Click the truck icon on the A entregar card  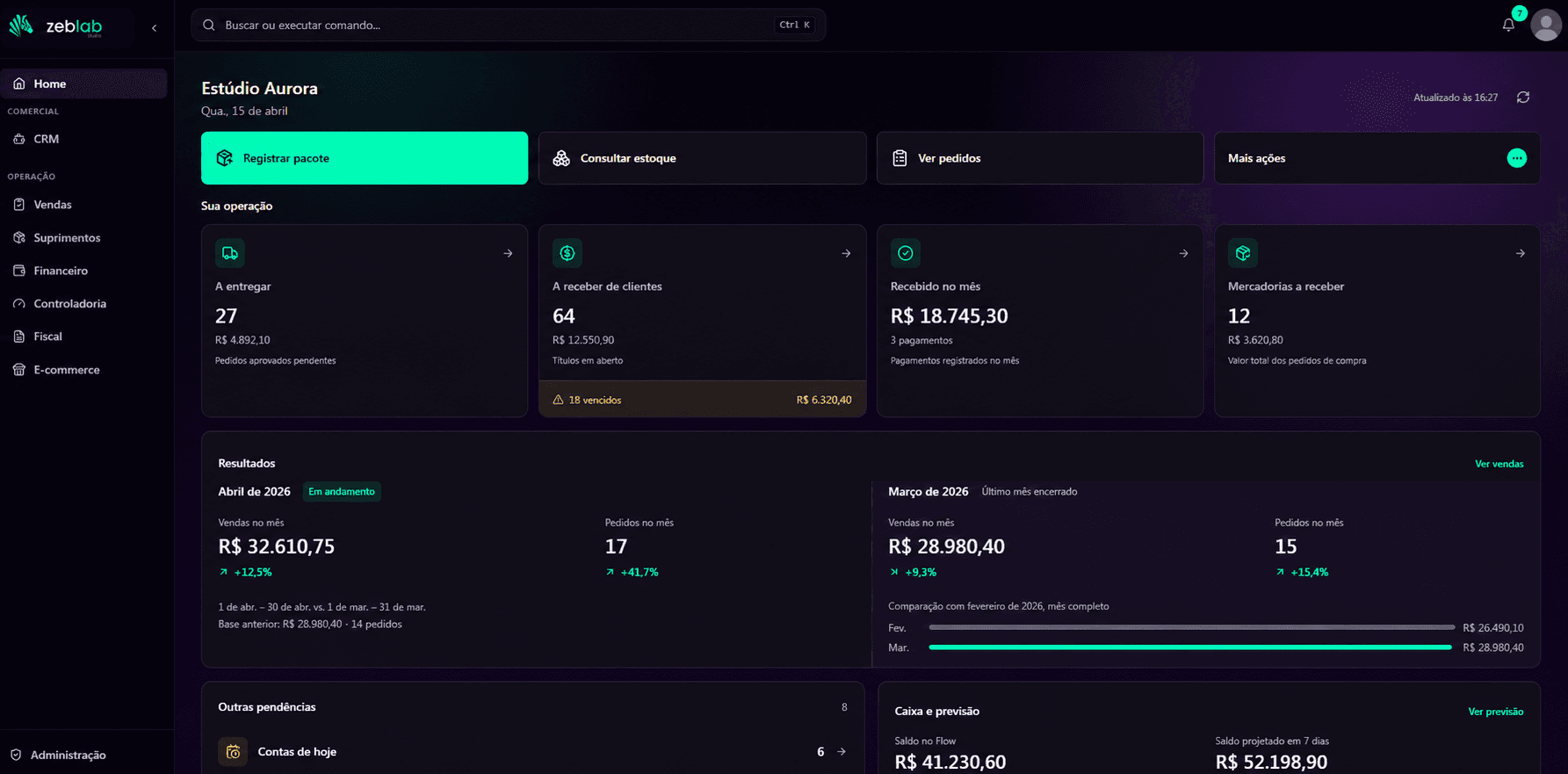point(230,253)
